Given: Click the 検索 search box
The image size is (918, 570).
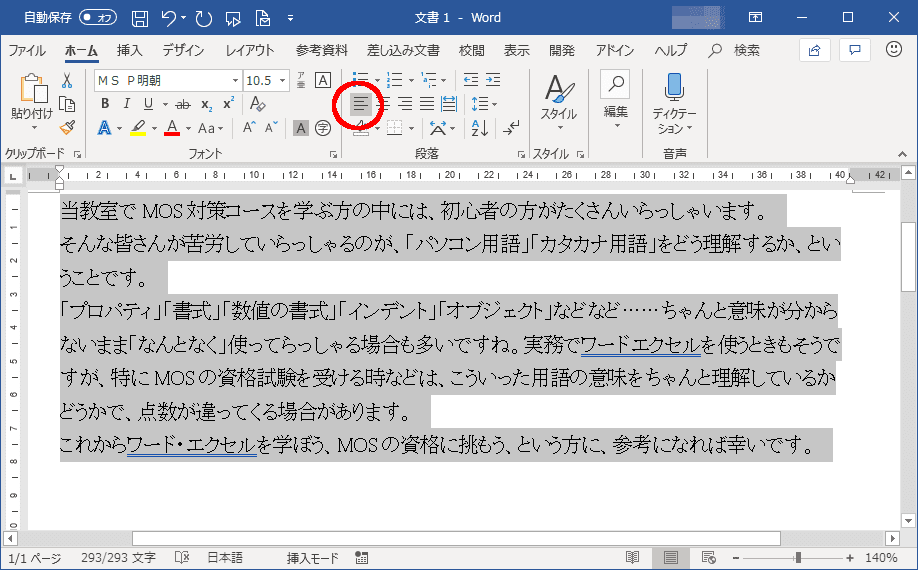Looking at the screenshot, I should (x=734, y=50).
